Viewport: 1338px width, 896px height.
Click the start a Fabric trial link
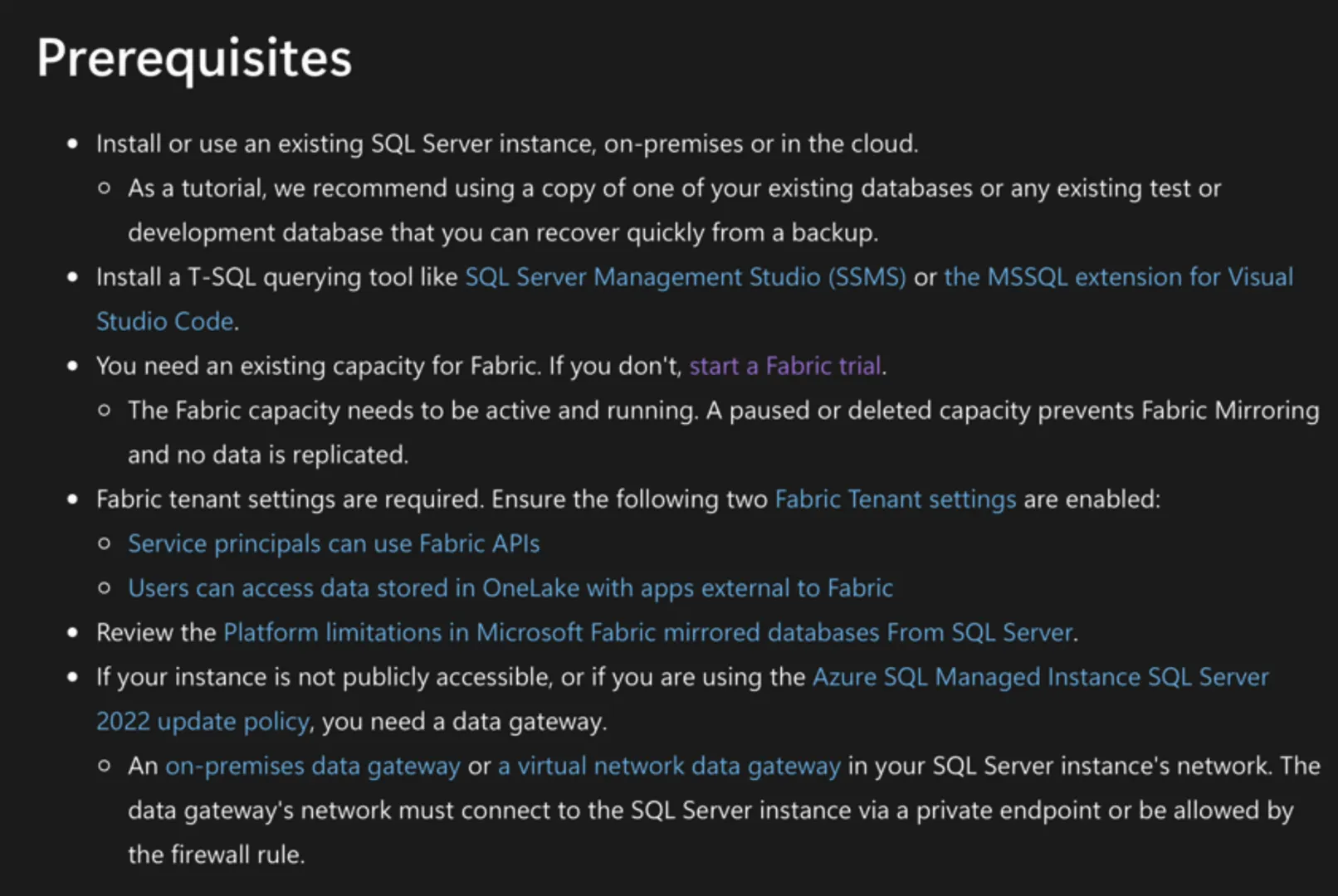coord(785,366)
